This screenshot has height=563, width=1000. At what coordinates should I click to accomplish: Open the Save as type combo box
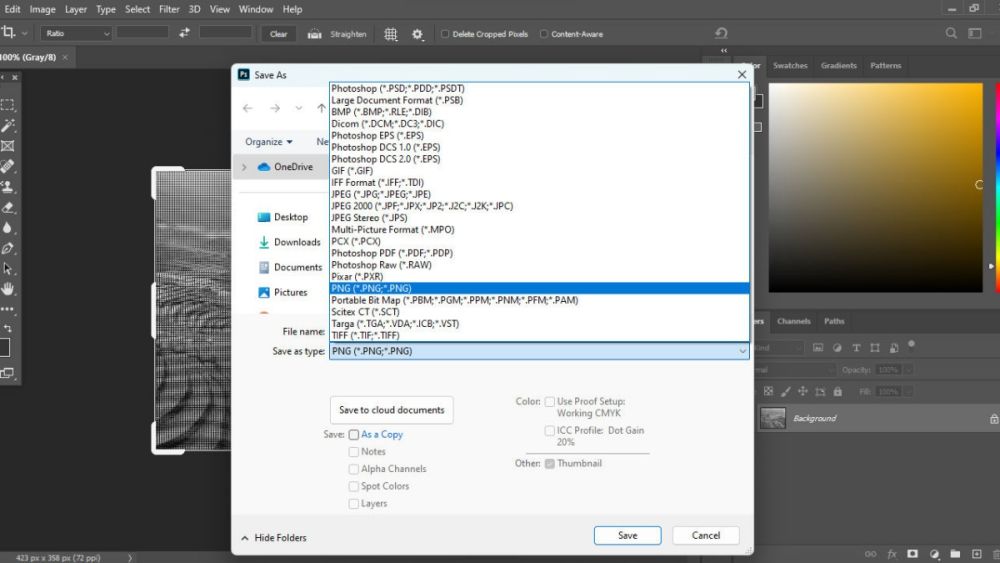pyautogui.click(x=539, y=351)
